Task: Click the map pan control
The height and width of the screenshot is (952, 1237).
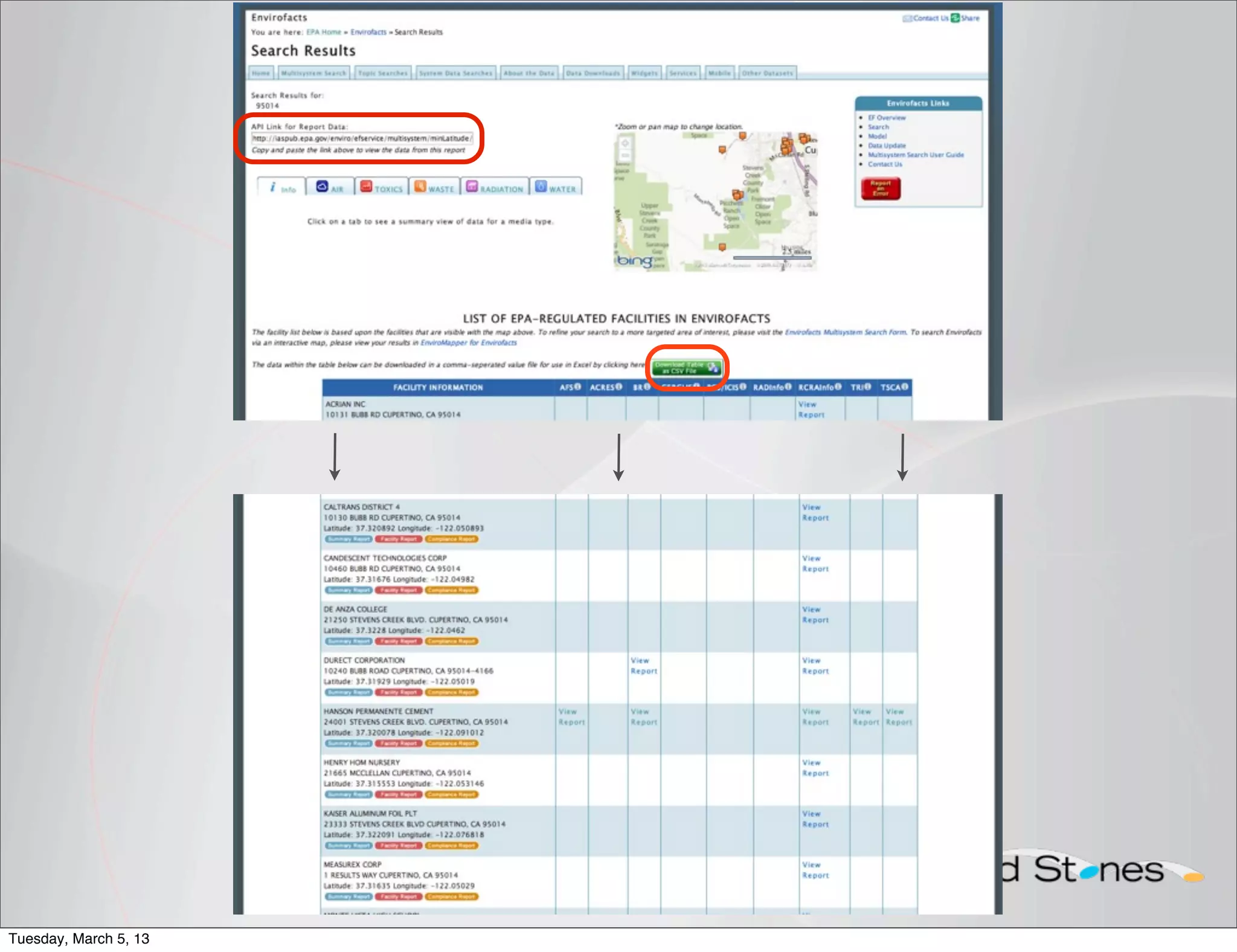Action: (625, 143)
